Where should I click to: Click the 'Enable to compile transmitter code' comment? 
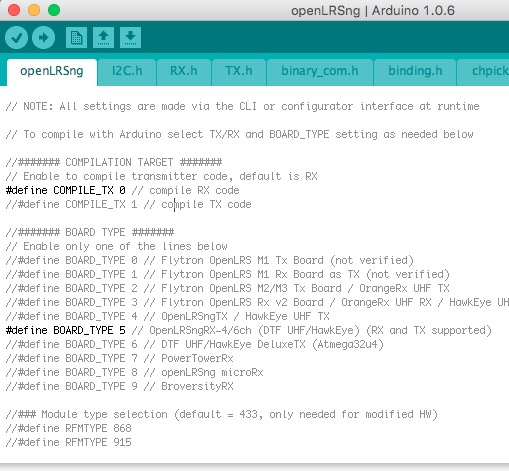pos(162,176)
